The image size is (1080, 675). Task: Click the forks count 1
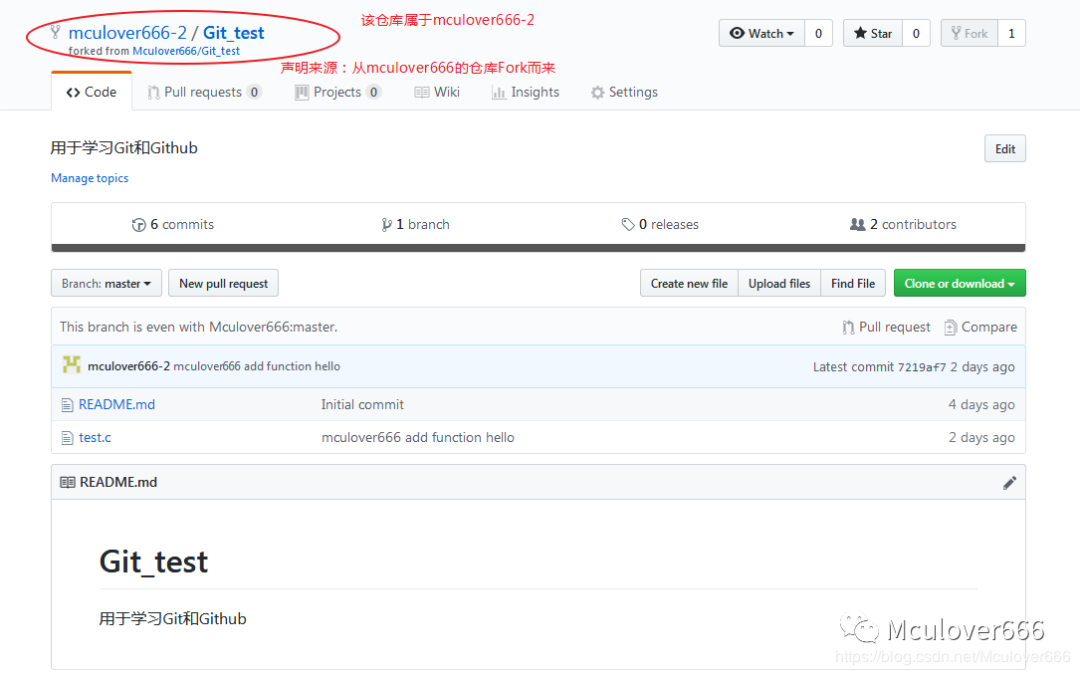point(1011,33)
